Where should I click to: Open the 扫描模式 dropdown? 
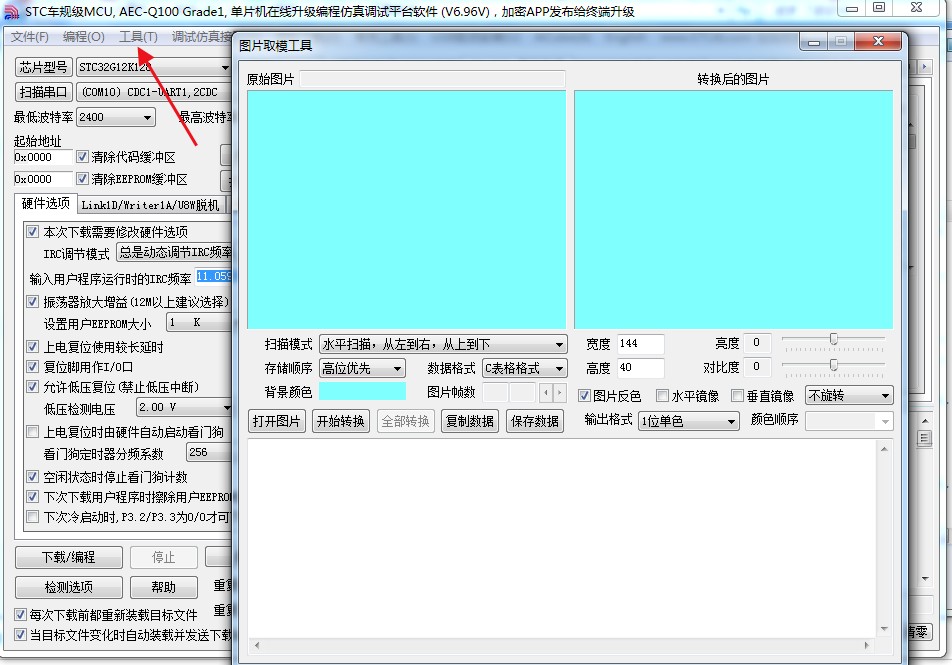click(x=443, y=344)
